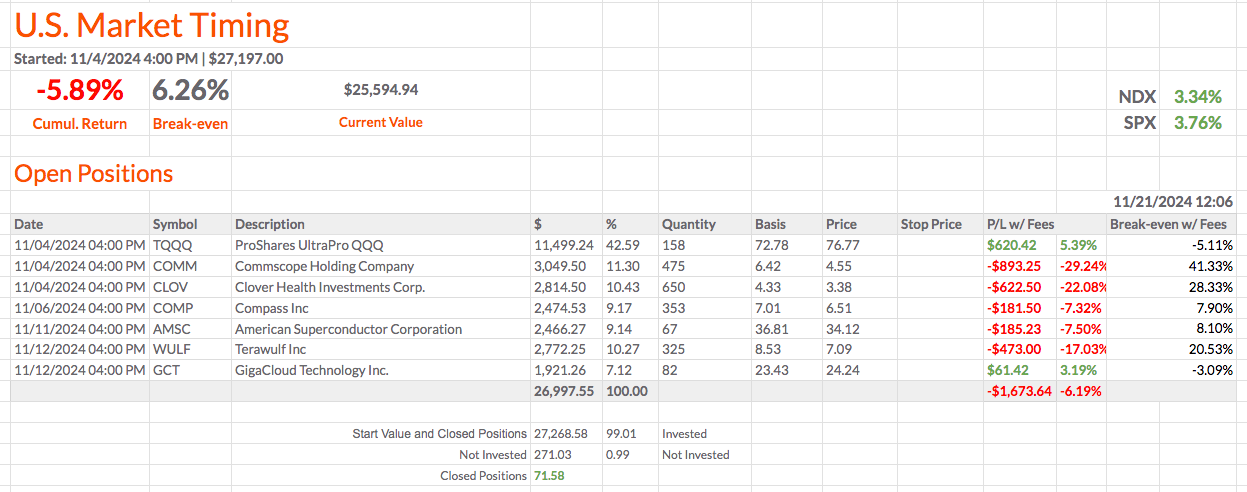Select the Closed Positions 71.58 value
This screenshot has width=1247, height=492.
point(550,475)
